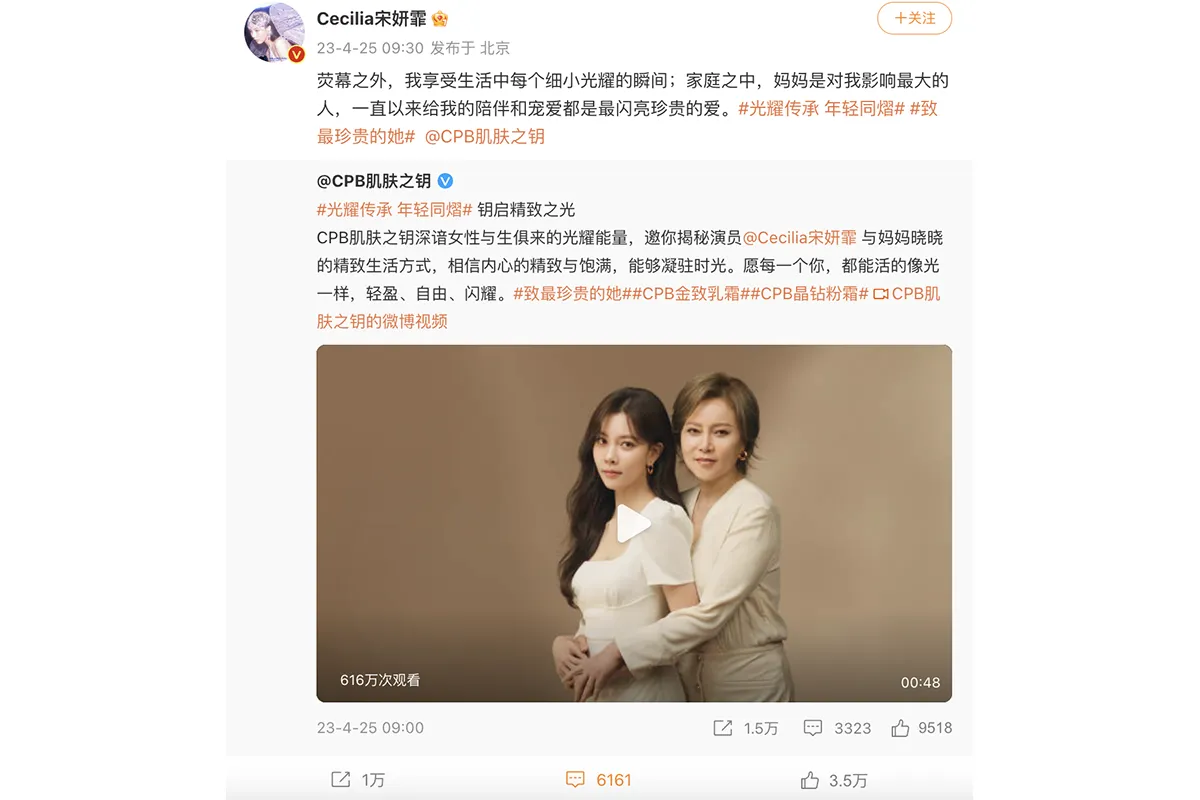Click blue verified badge beside CPB肌肤之钥

[446, 181]
